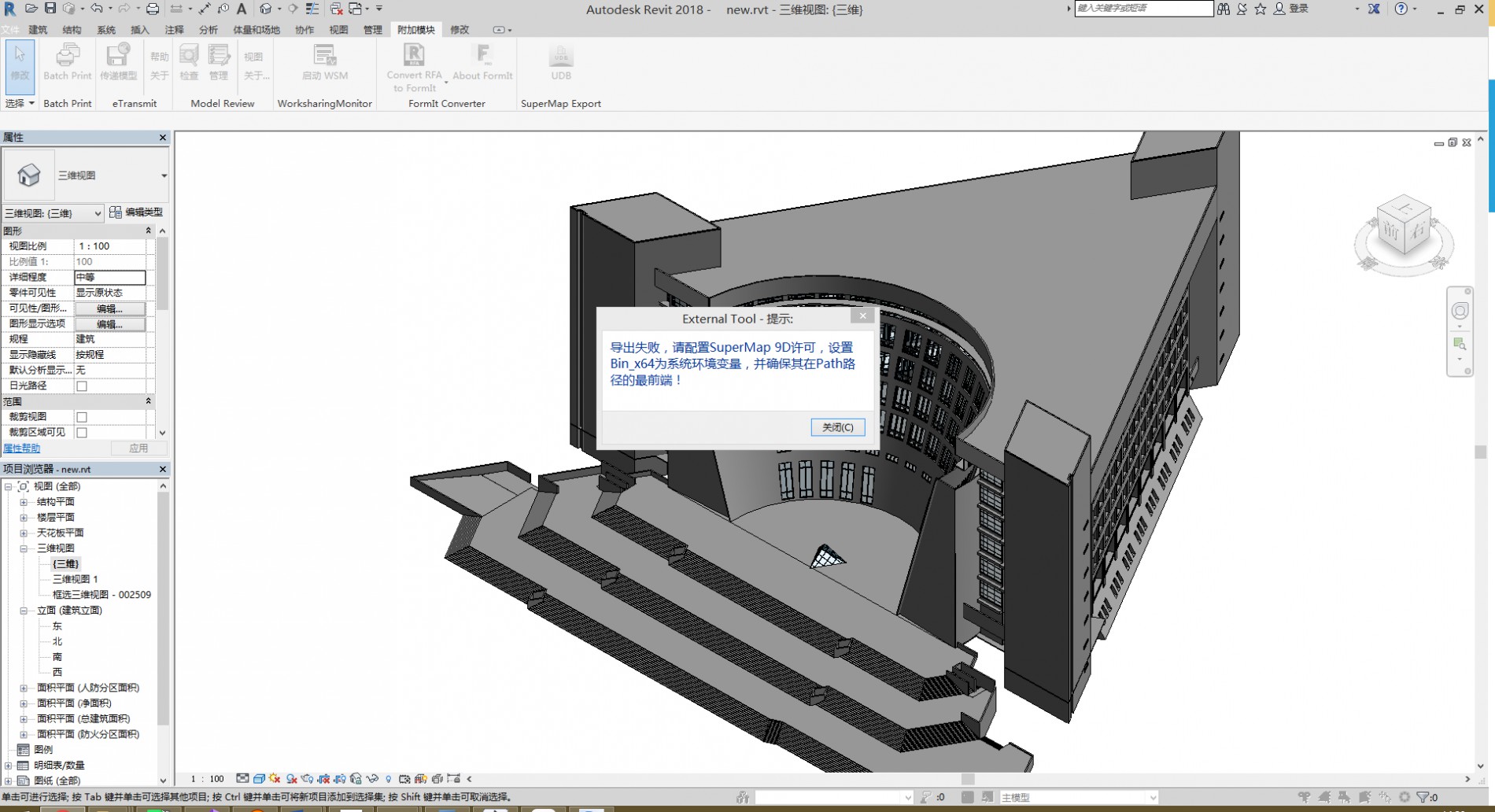The width and height of the screenshot is (1495, 812).
Task: Open the 三维视图: {三维} instance dropdown
Action: [x=53, y=213]
